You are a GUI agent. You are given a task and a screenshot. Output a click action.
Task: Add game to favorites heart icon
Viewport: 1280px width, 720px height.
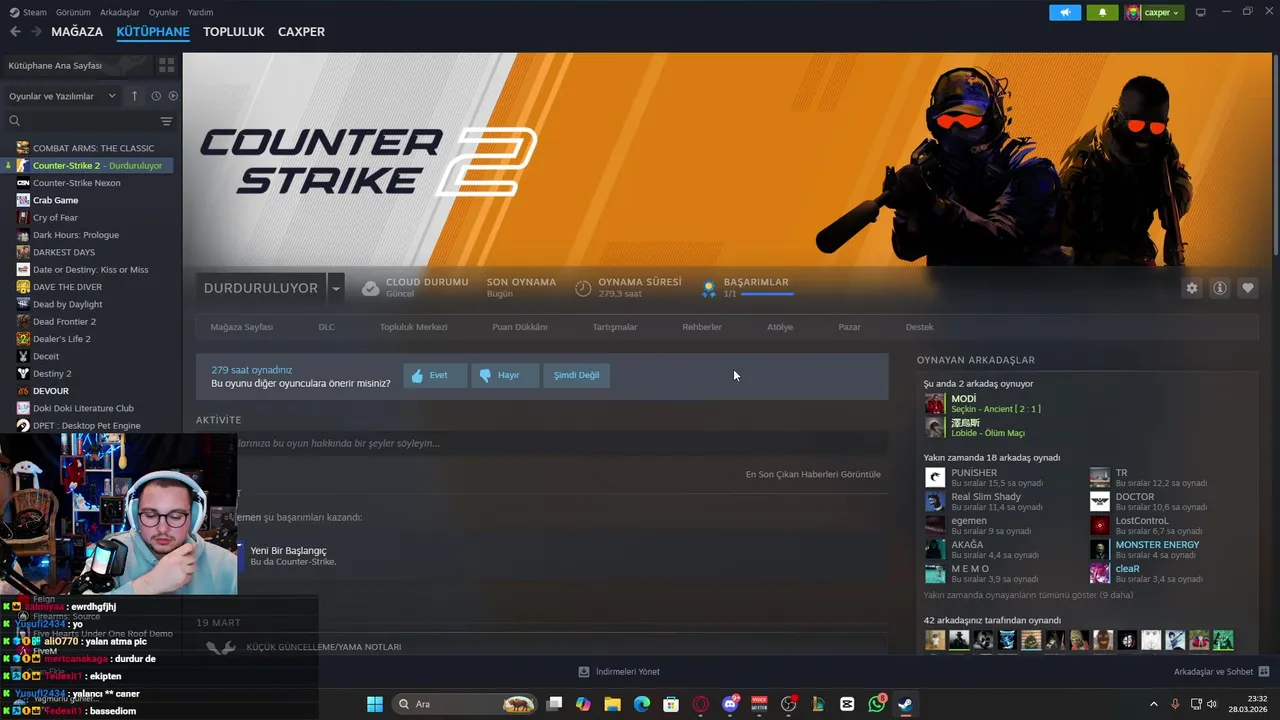point(1248,288)
